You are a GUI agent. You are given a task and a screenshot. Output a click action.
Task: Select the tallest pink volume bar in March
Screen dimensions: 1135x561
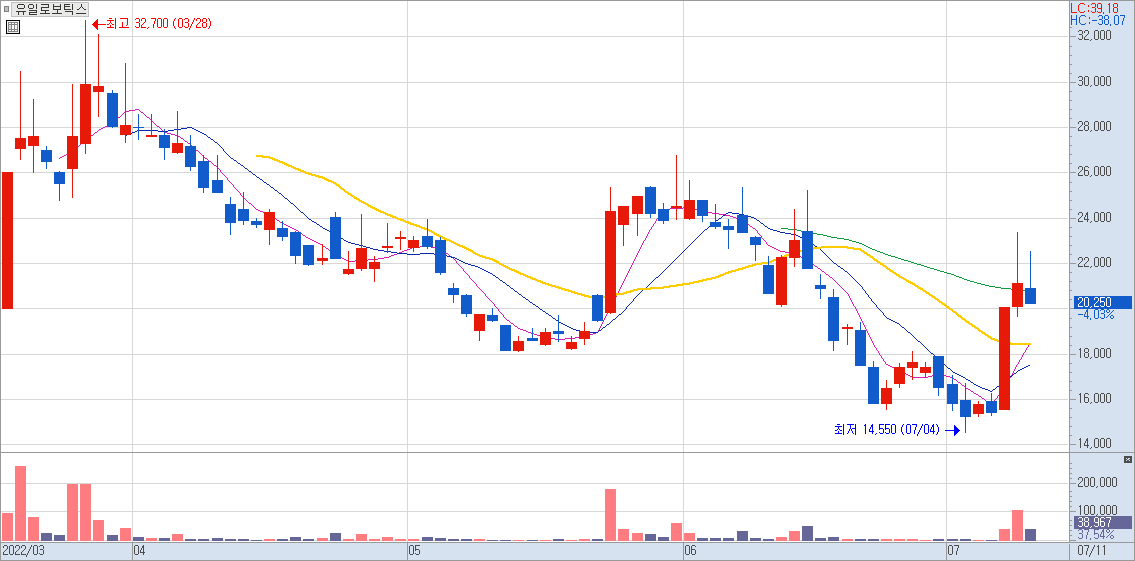coord(20,503)
